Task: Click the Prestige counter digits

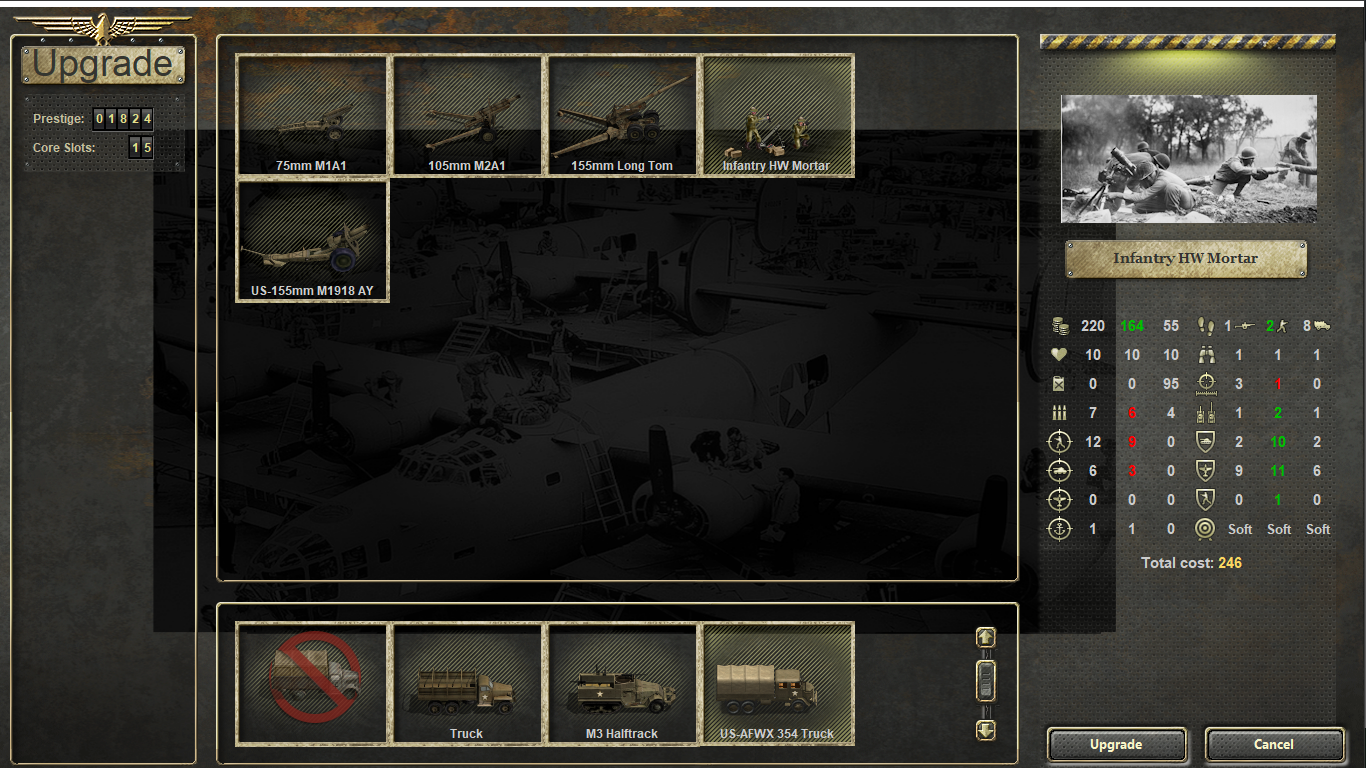Action: pyautogui.click(x=123, y=119)
